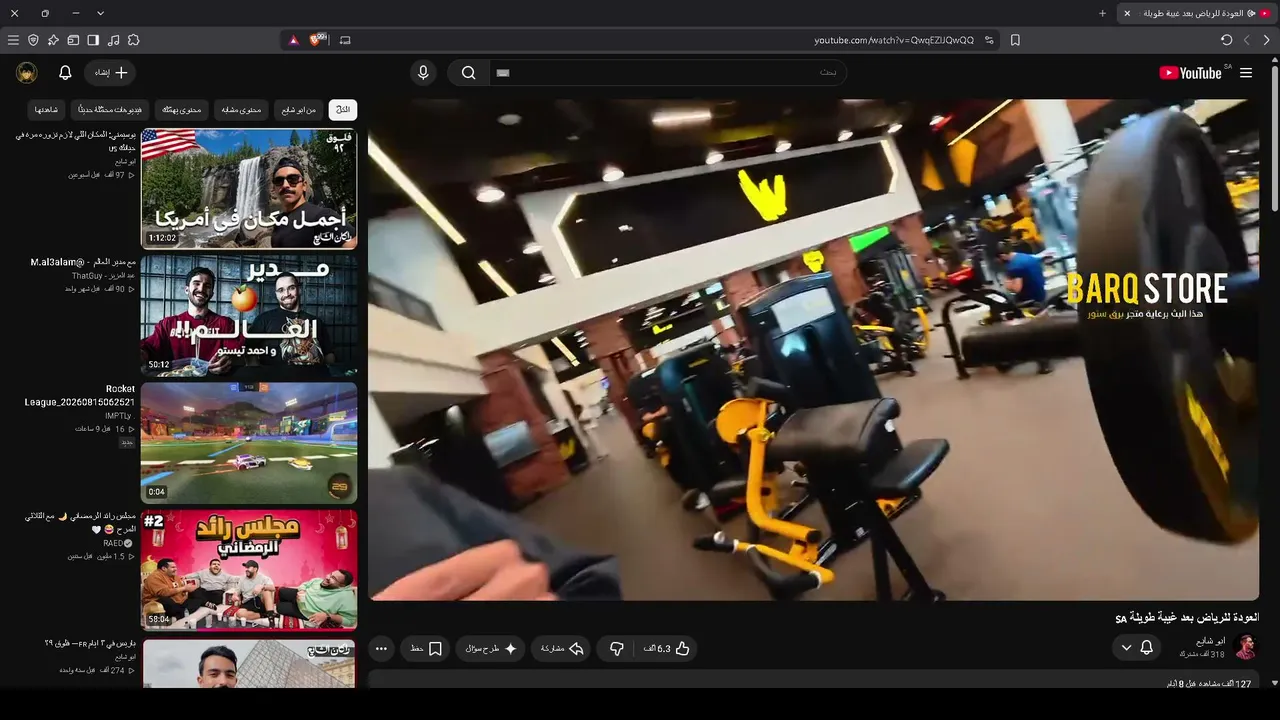Share the video via مشاركة button
The width and height of the screenshot is (1280, 720).
[x=561, y=649]
